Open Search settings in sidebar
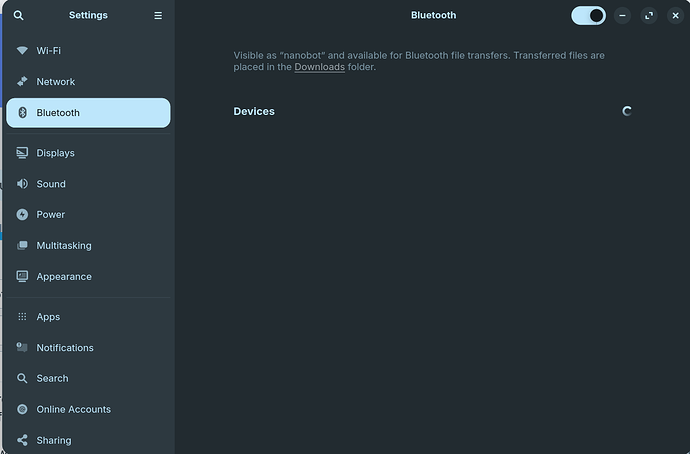 tap(52, 379)
